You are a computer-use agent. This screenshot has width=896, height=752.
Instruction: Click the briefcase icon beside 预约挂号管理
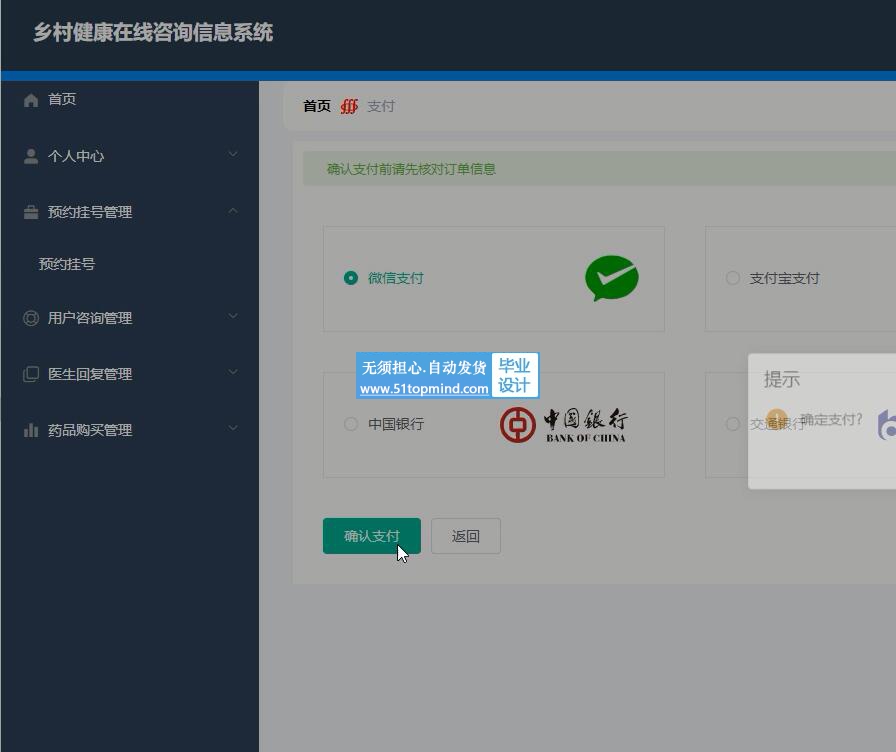[31, 212]
